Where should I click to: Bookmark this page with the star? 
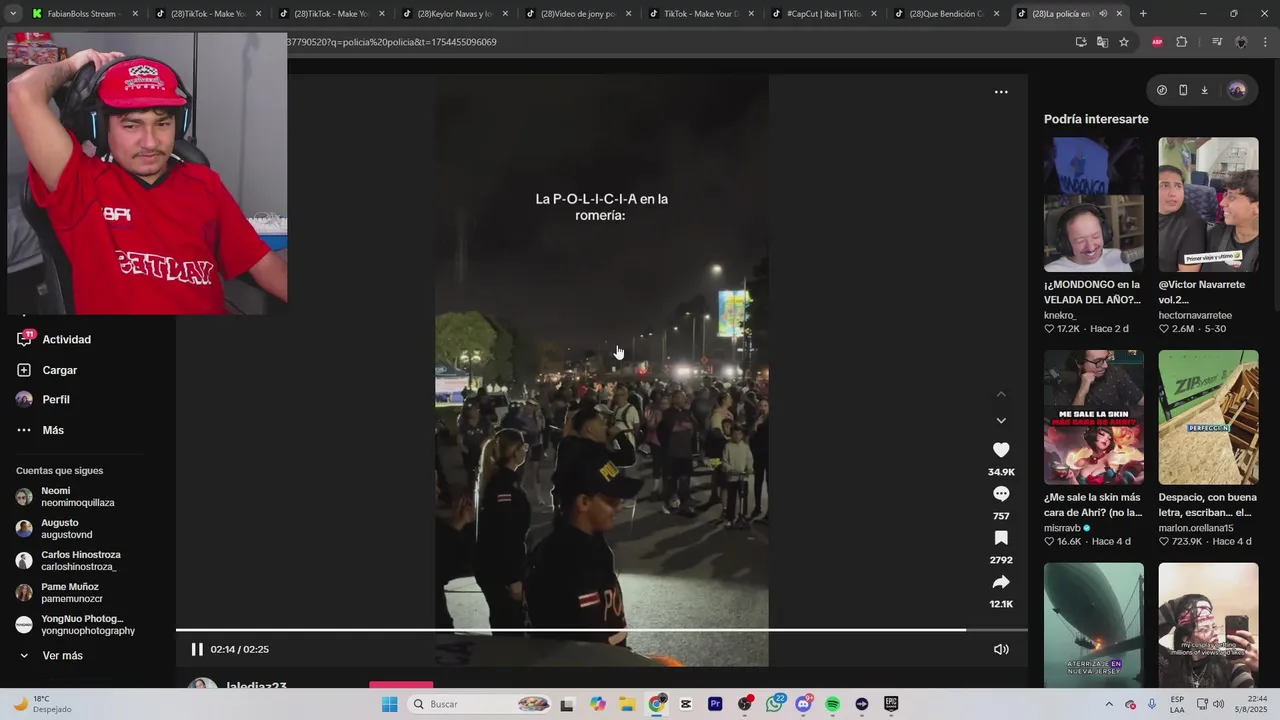[x=1124, y=42]
